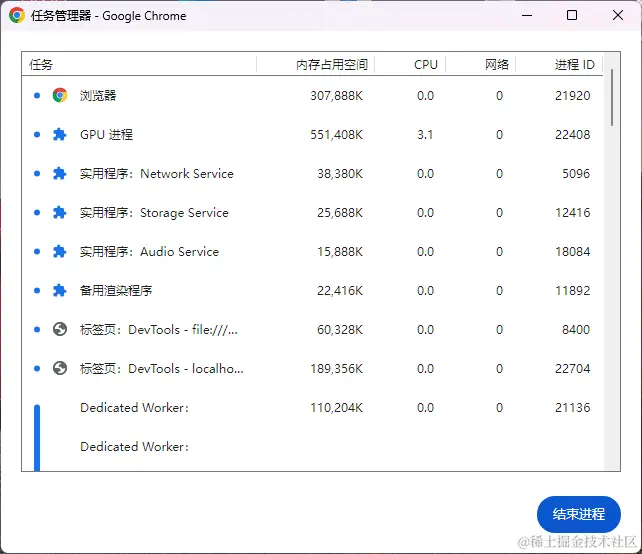Image resolution: width=642 pixels, height=554 pixels.
Task: Click memory value 38,380K
Action: point(340,174)
